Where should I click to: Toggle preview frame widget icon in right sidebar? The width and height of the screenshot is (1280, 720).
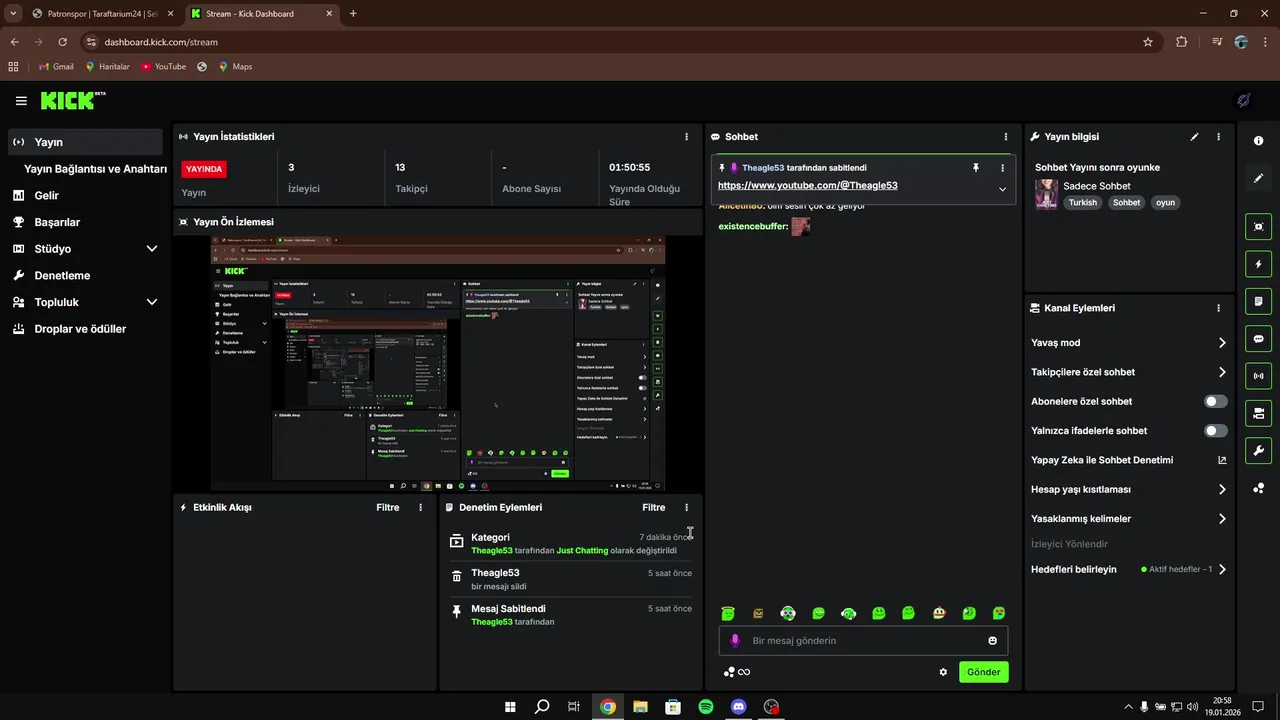click(1258, 227)
